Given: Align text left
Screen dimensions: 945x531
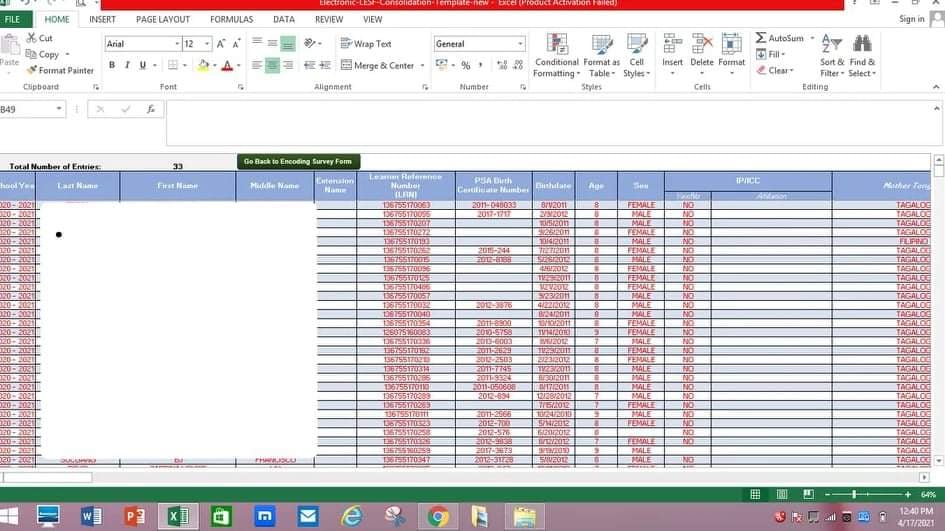Looking at the screenshot, I should pos(257,65).
